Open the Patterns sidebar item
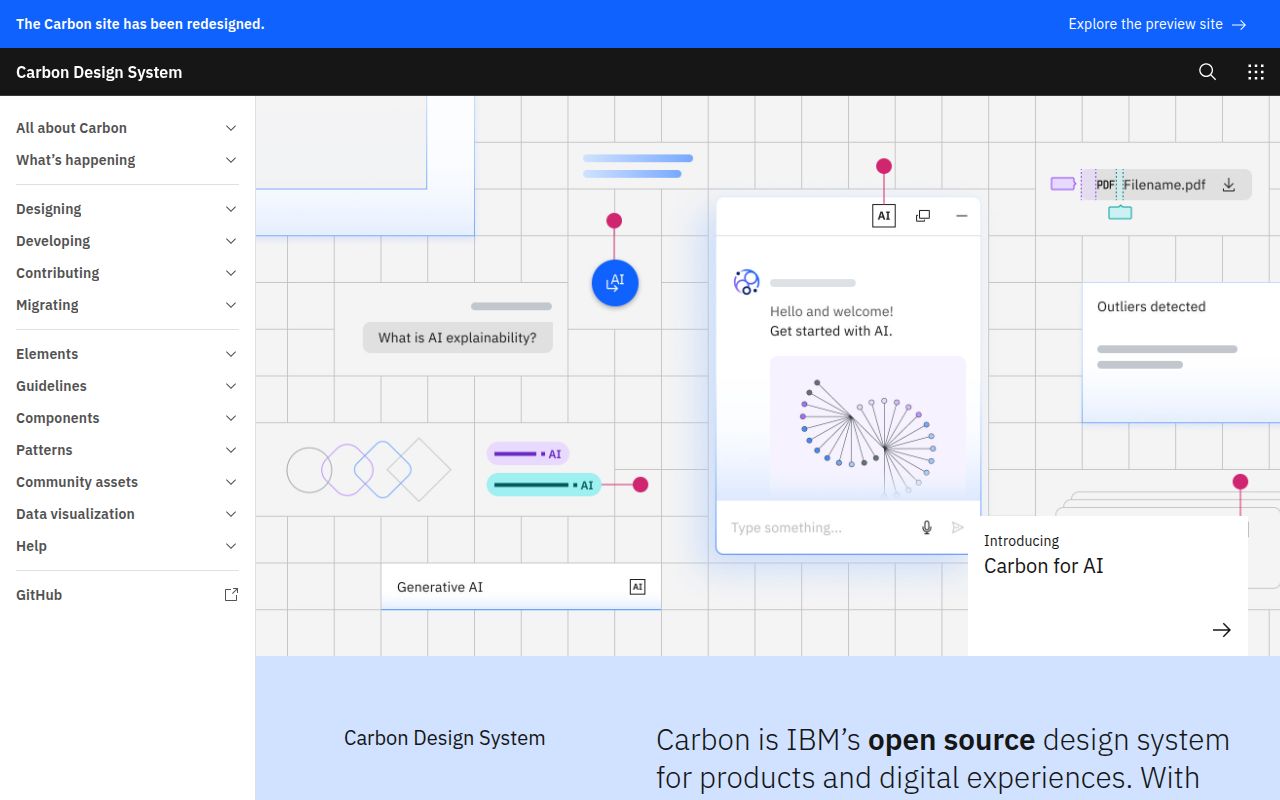 coord(127,450)
